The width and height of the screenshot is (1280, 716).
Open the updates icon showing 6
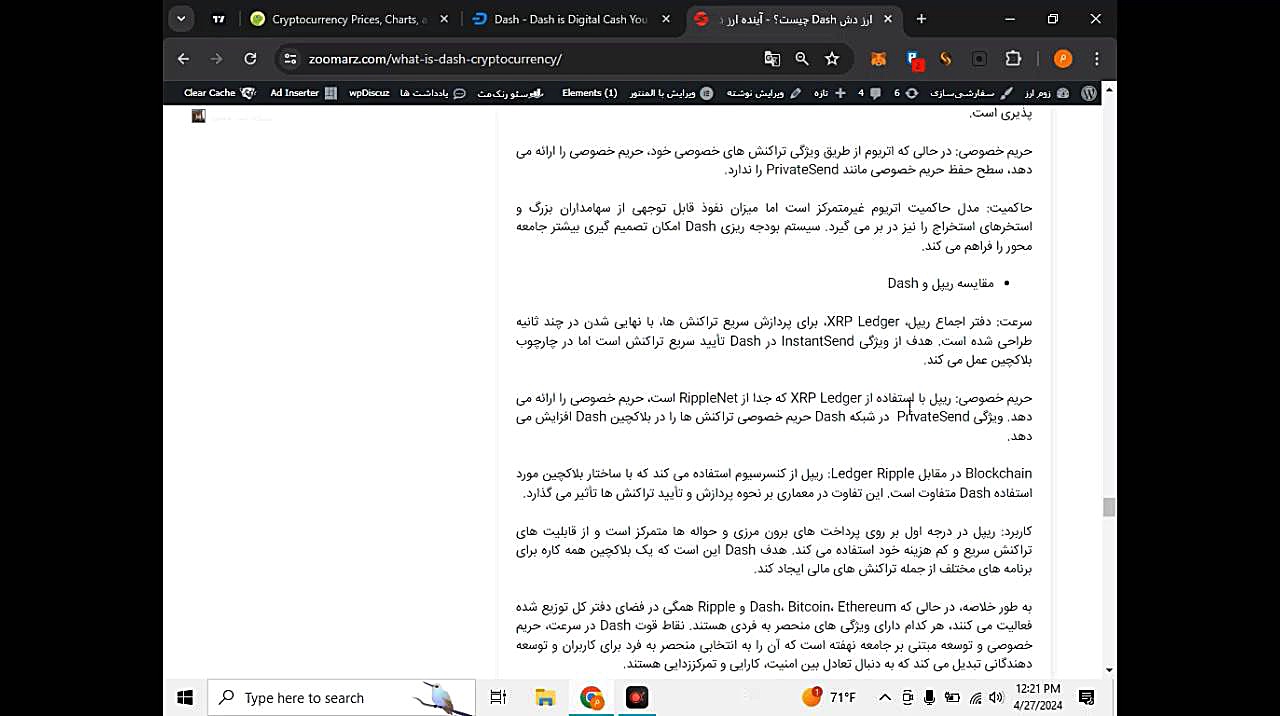click(905, 93)
